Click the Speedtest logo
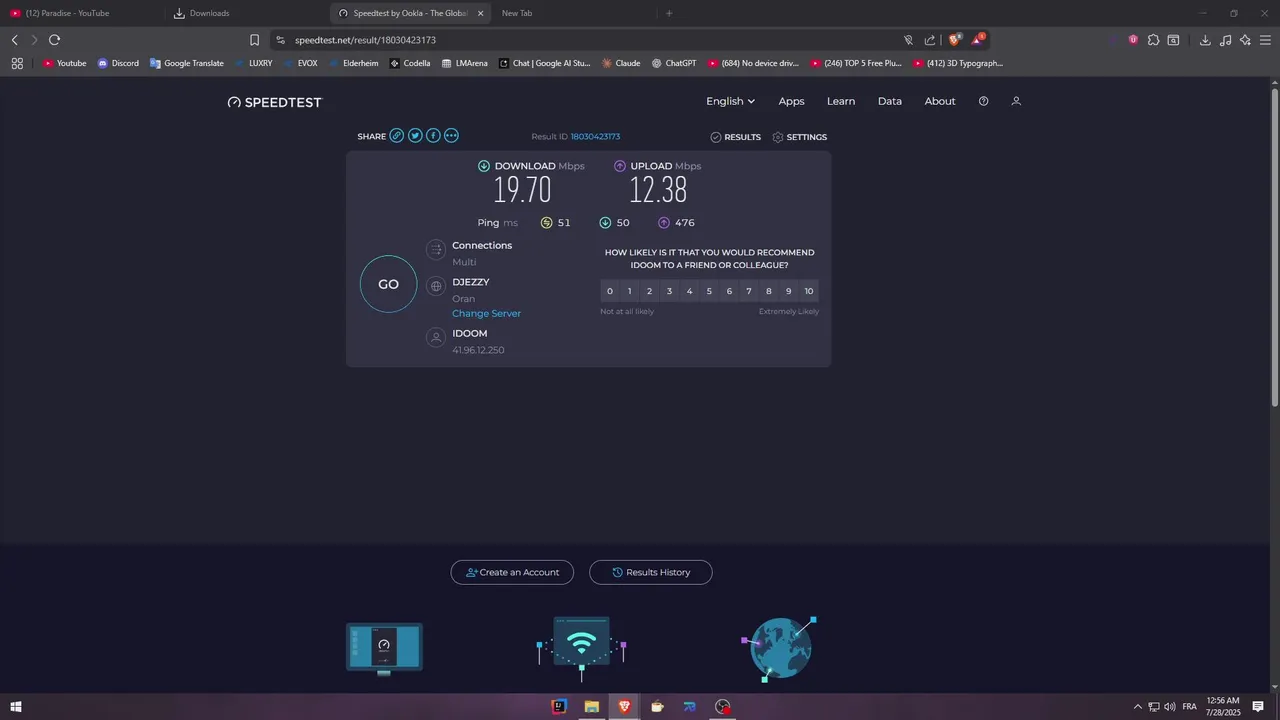 275,102
